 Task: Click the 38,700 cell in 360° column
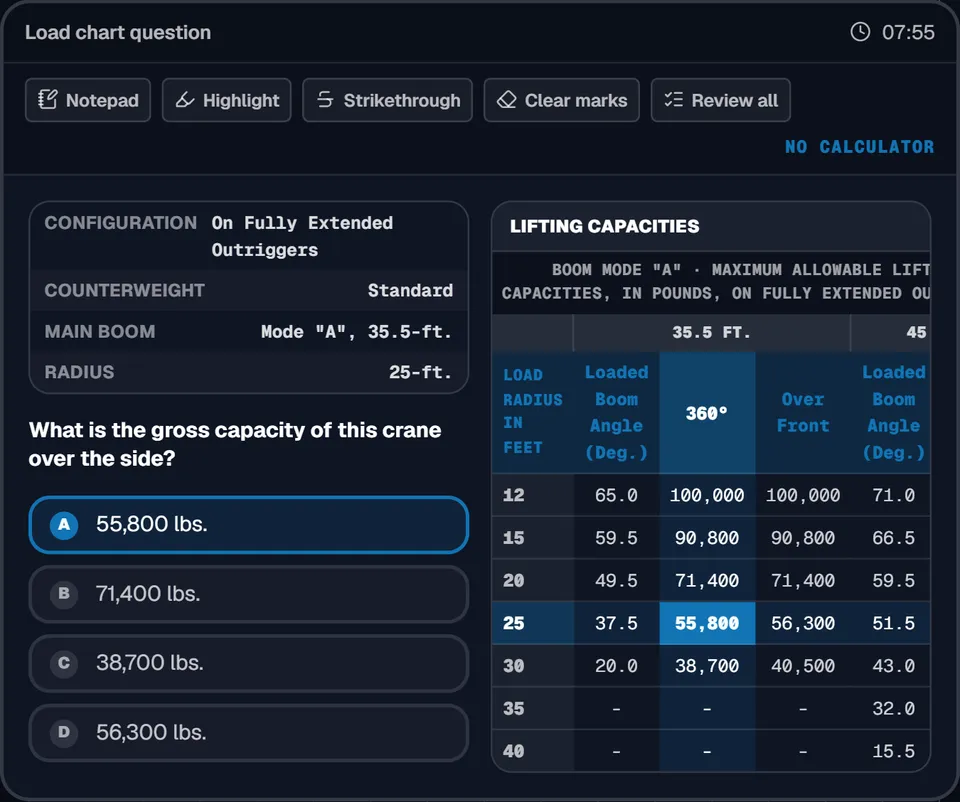[x=707, y=666]
